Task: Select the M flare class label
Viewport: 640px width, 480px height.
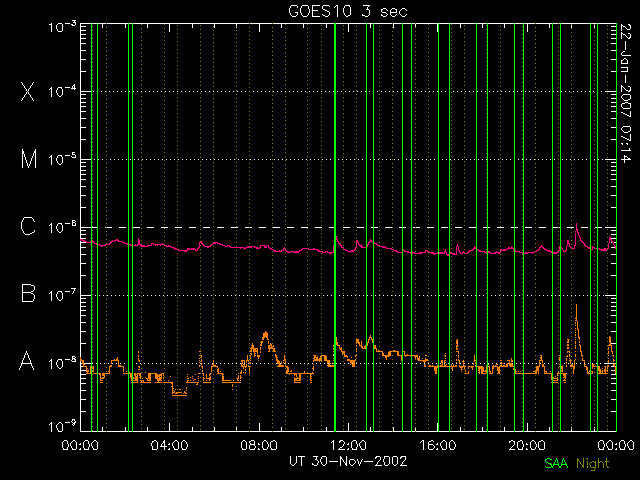Action: pos(29,159)
